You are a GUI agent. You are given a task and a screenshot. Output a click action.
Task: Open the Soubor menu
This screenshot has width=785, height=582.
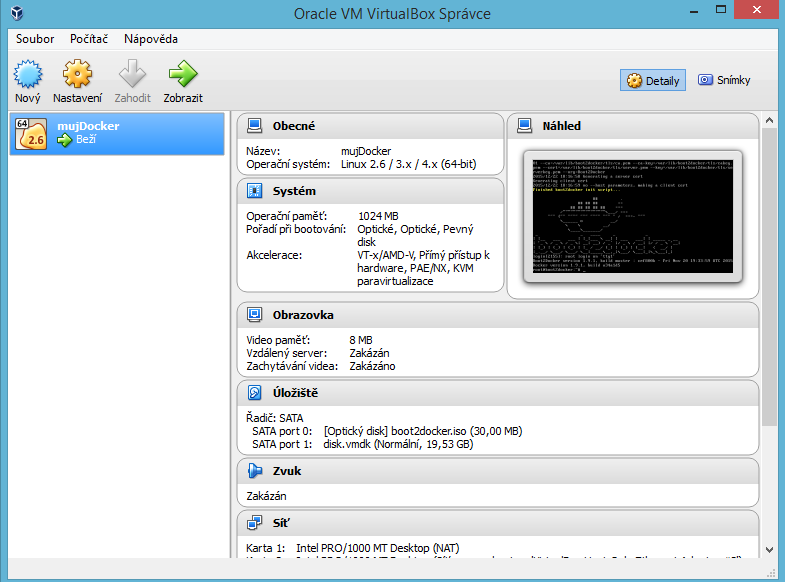[35, 39]
